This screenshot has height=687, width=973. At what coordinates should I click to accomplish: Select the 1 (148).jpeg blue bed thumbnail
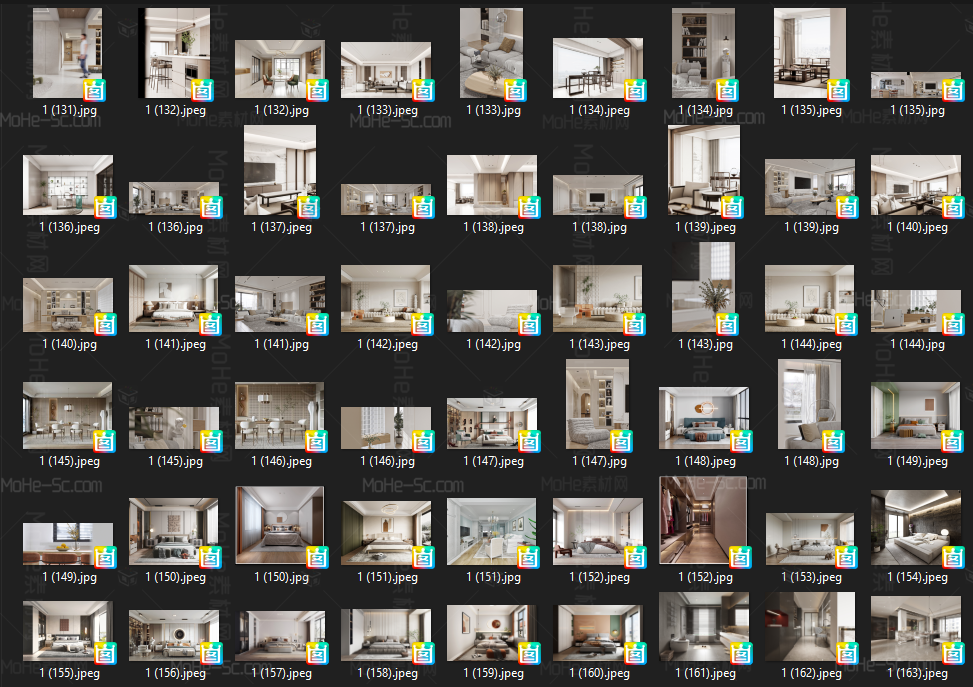704,418
